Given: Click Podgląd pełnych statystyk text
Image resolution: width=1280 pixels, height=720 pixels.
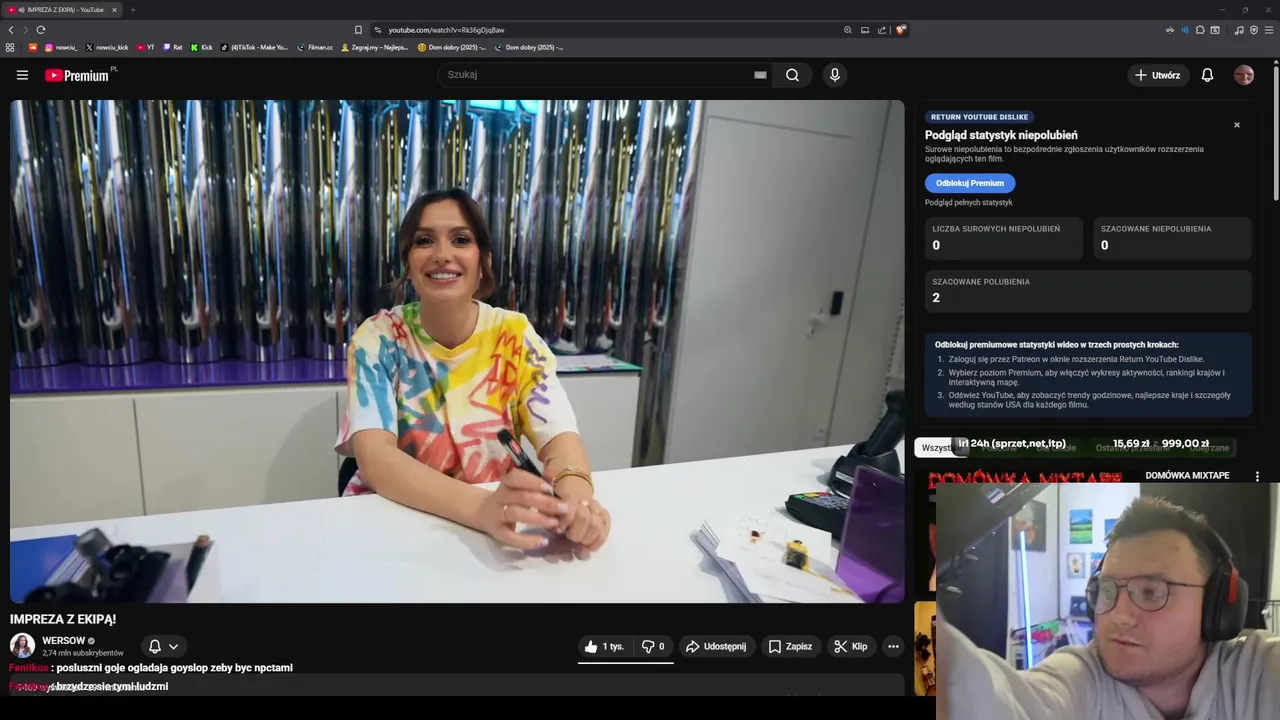Looking at the screenshot, I should click(x=969, y=203).
